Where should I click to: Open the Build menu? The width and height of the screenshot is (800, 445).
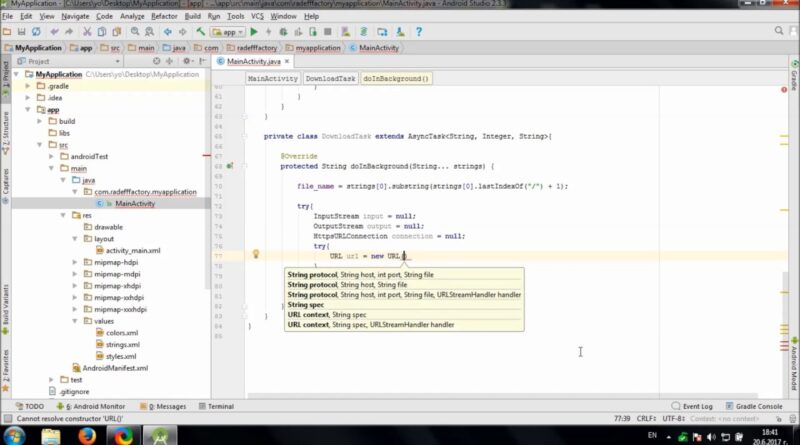coord(192,16)
